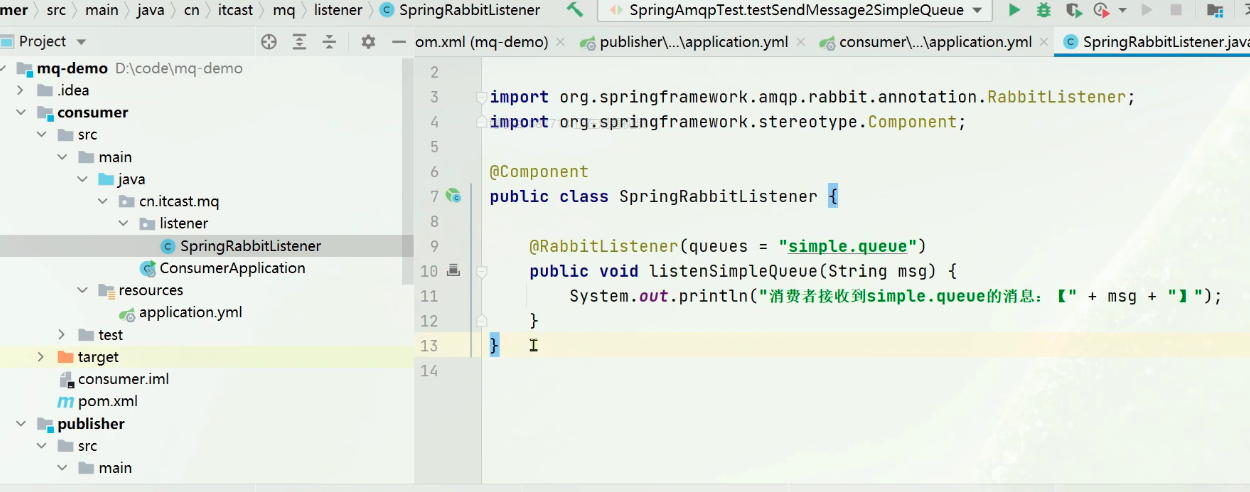Viewport: 1250px width, 492px height.
Task: Close the publisher application.yml tab
Action: [x=800, y=42]
